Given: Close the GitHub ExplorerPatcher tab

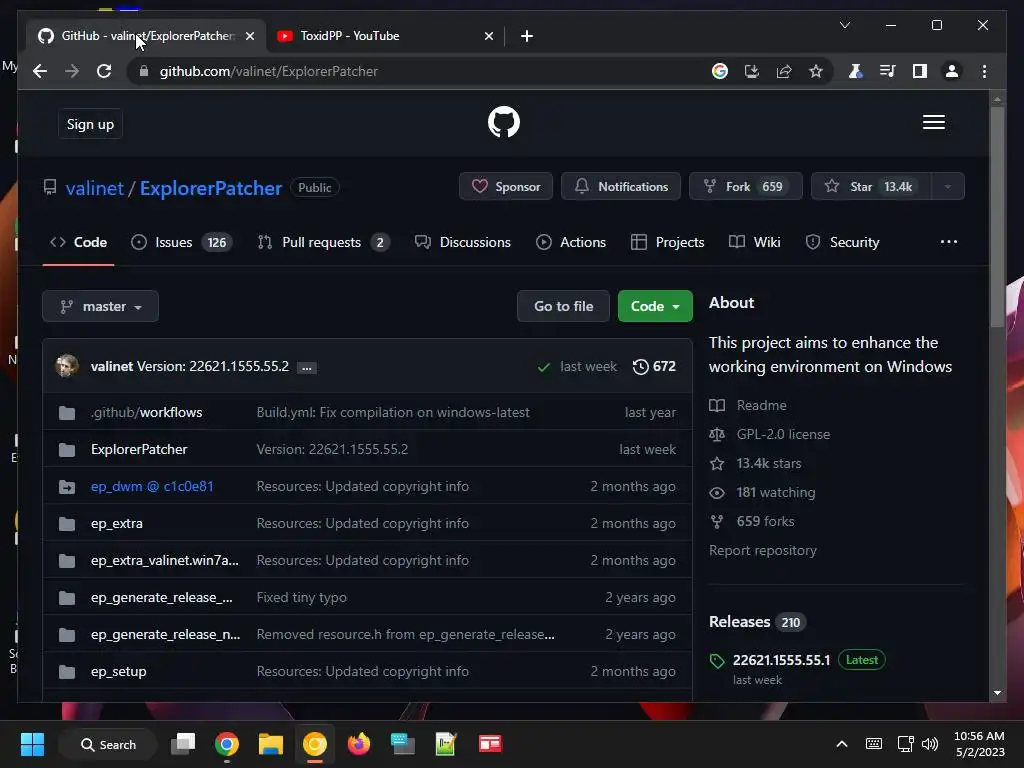Looking at the screenshot, I should [x=249, y=36].
